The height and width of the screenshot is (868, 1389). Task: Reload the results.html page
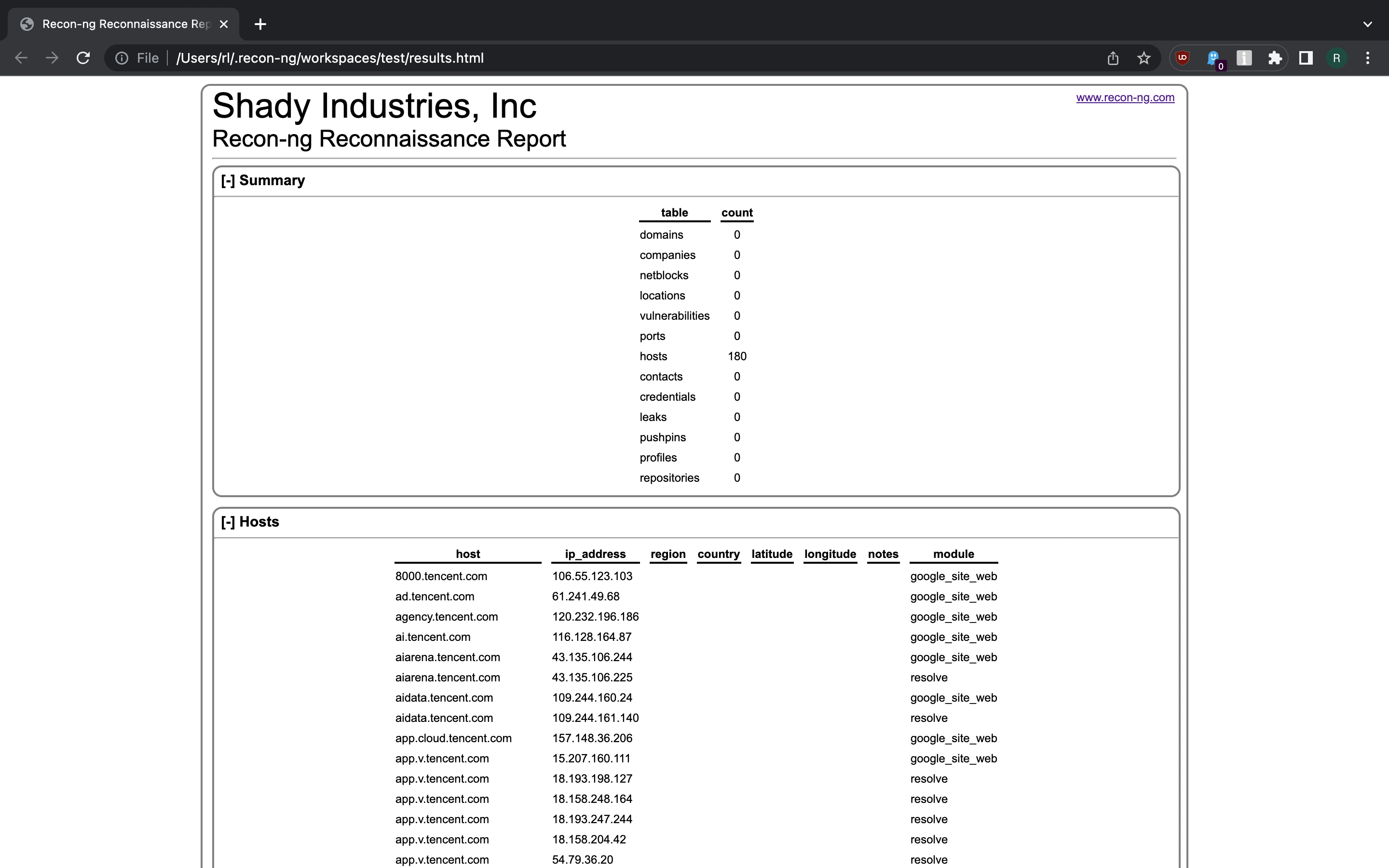click(83, 58)
